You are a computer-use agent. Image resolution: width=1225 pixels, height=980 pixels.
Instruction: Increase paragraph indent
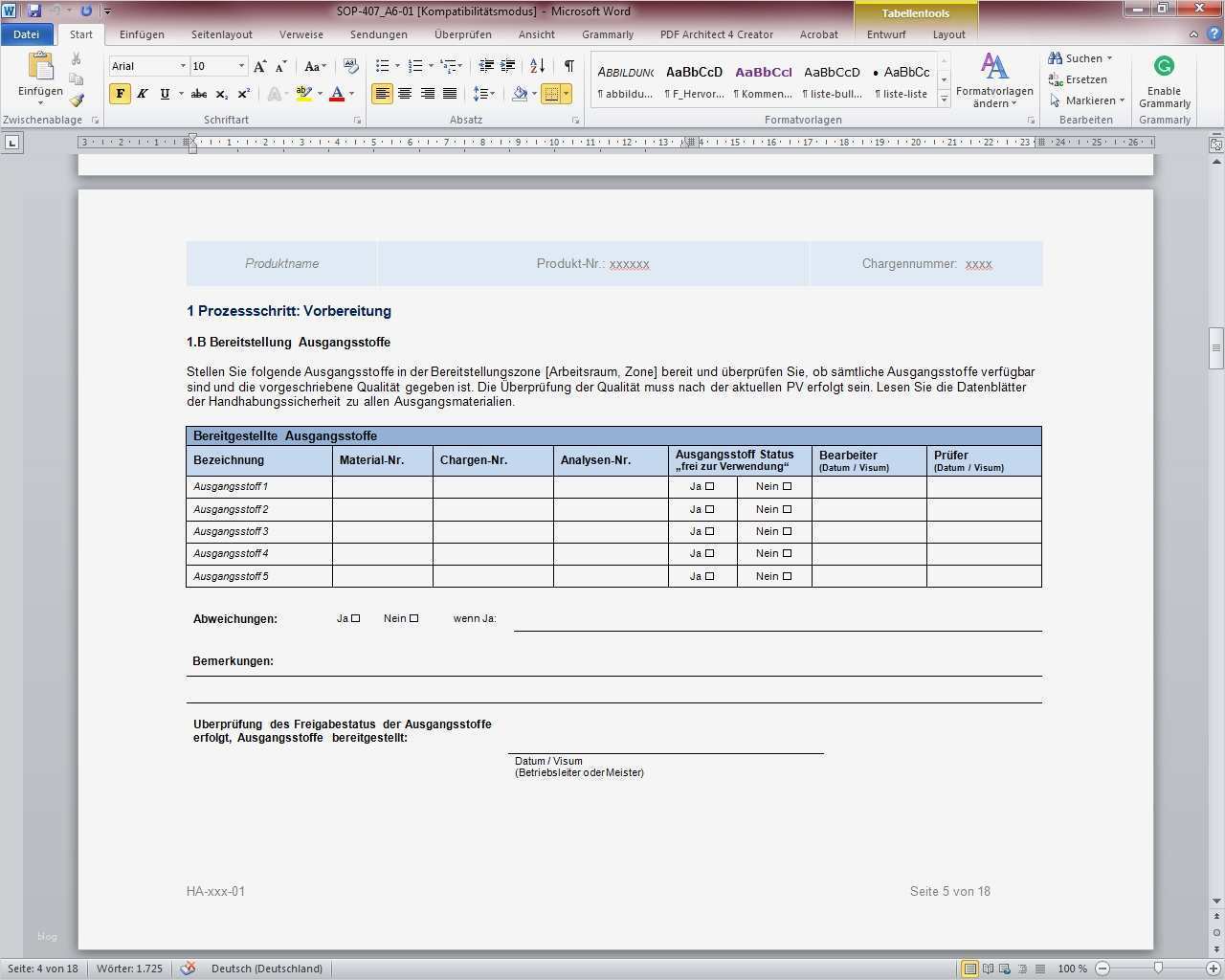click(508, 66)
